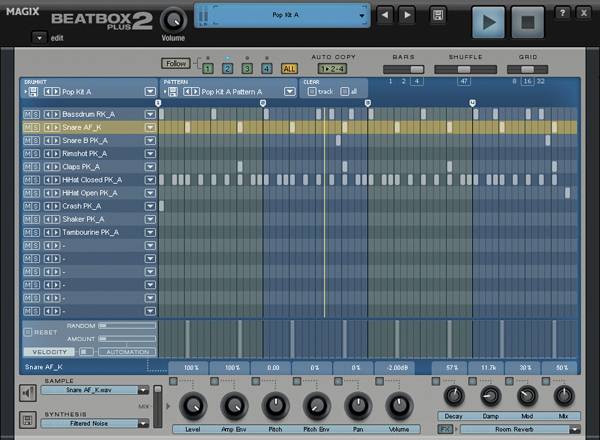This screenshot has height=440, width=600.
Task: Open the Pop Kit A preset dropdown
Action: (x=362, y=16)
